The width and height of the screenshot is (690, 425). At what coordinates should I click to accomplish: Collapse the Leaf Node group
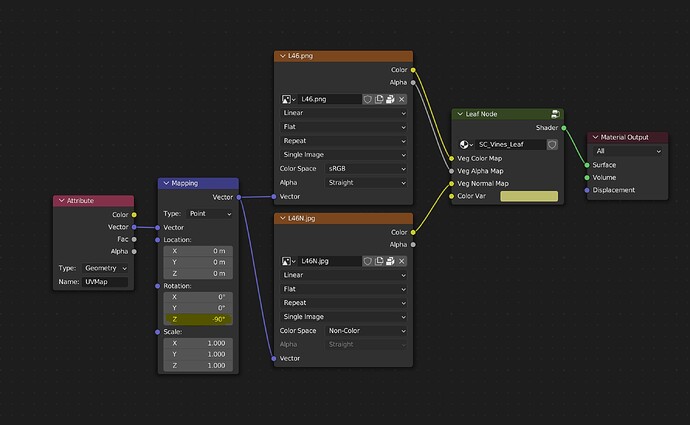(460, 114)
